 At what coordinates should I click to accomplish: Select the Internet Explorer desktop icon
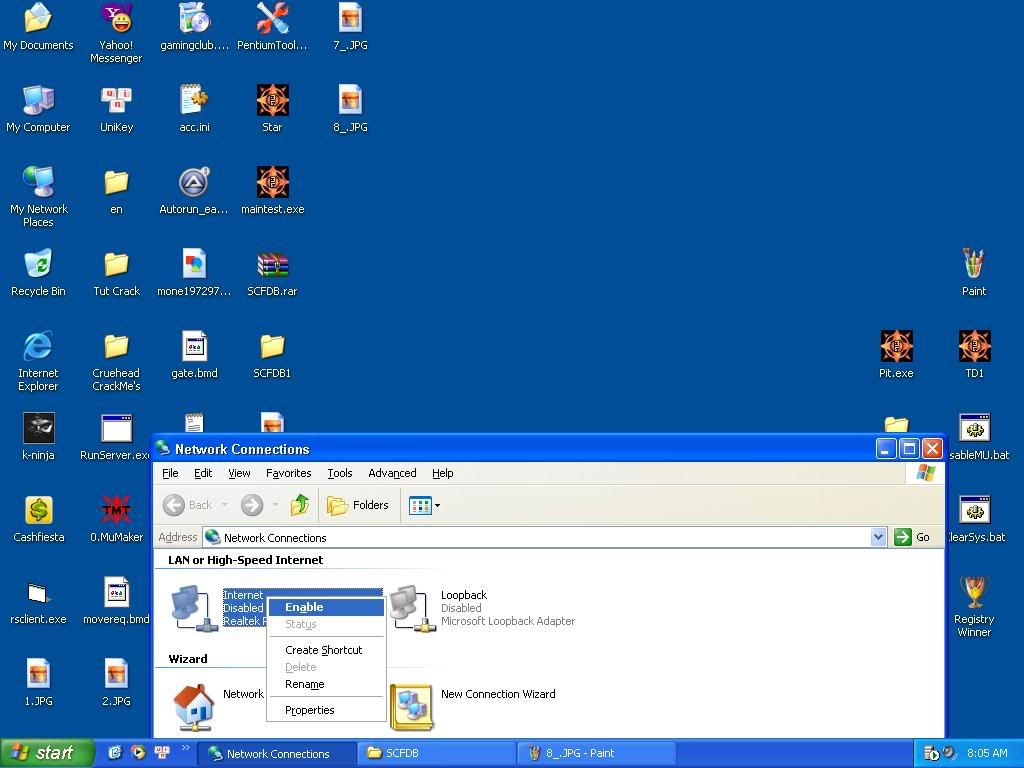(38, 361)
